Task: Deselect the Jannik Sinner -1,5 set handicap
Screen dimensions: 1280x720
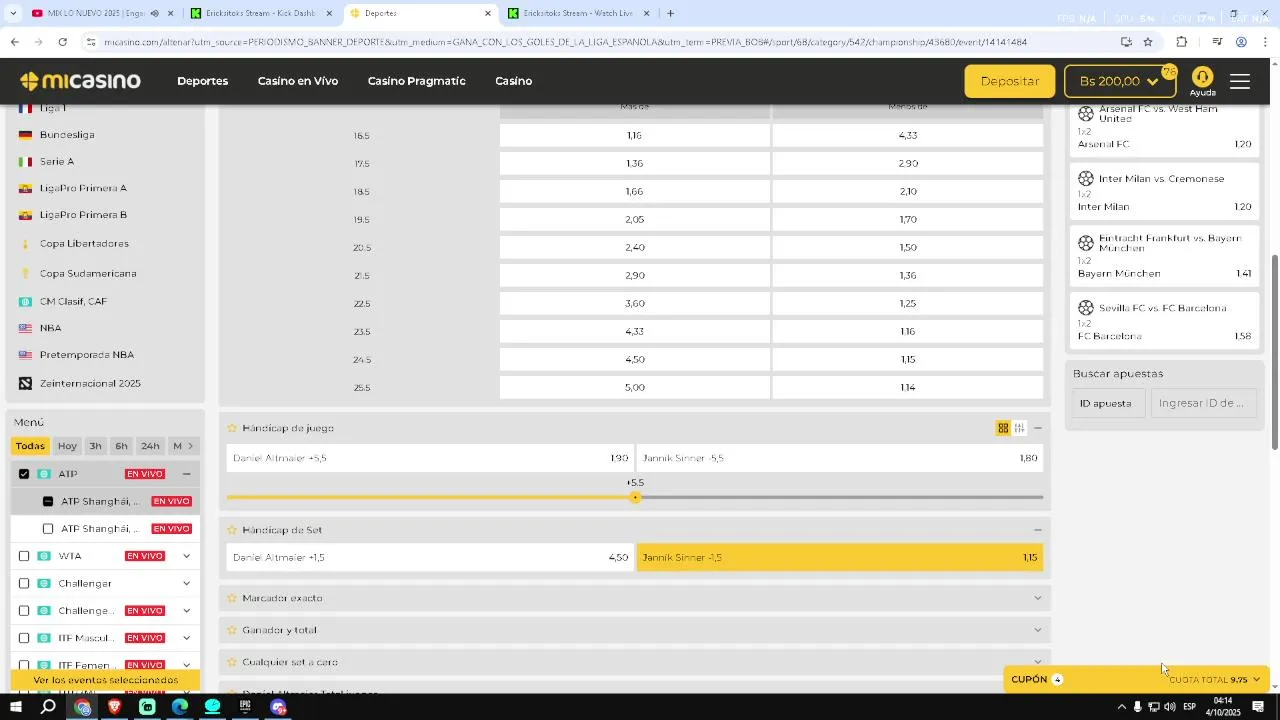Action: pyautogui.click(x=840, y=557)
